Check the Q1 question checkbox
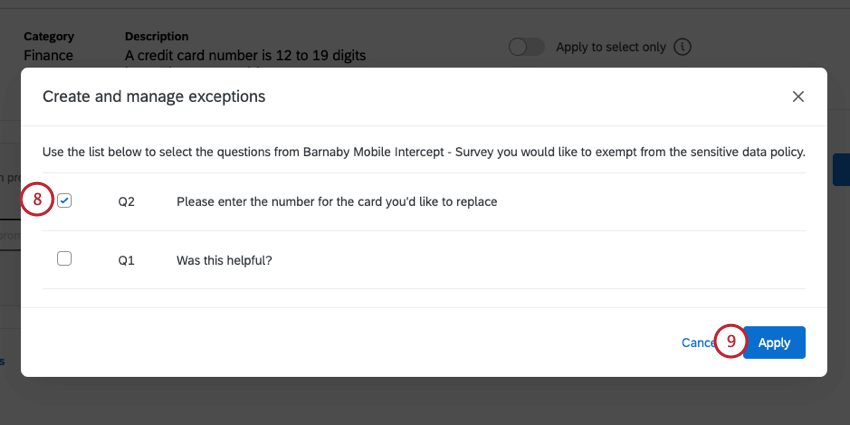The image size is (850, 425). [65, 259]
